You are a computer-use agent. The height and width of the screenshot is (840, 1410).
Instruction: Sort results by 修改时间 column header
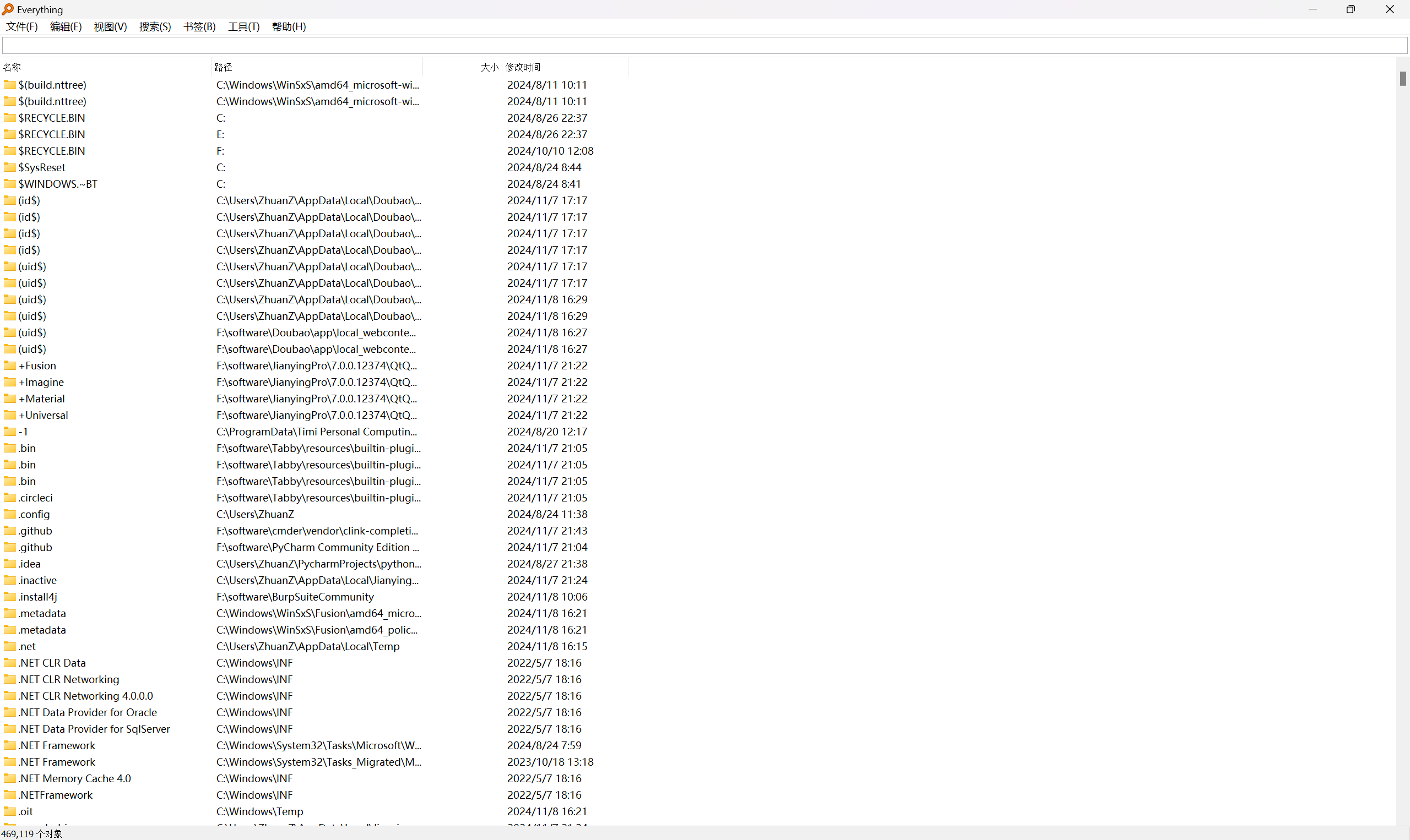tap(523, 67)
